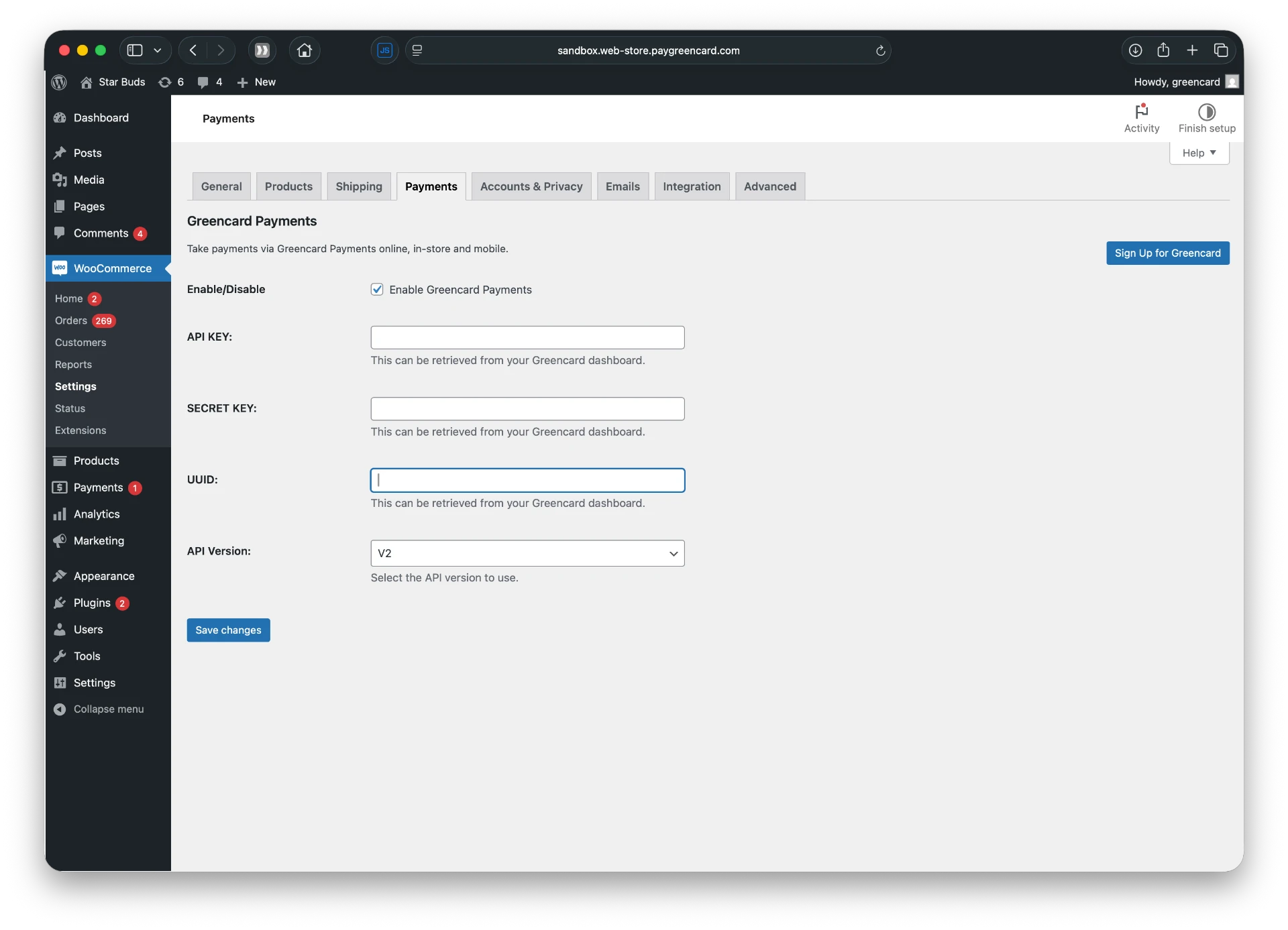Image resolution: width=1288 pixels, height=930 pixels.
Task: Reload the page with refresh icon
Action: click(x=880, y=50)
